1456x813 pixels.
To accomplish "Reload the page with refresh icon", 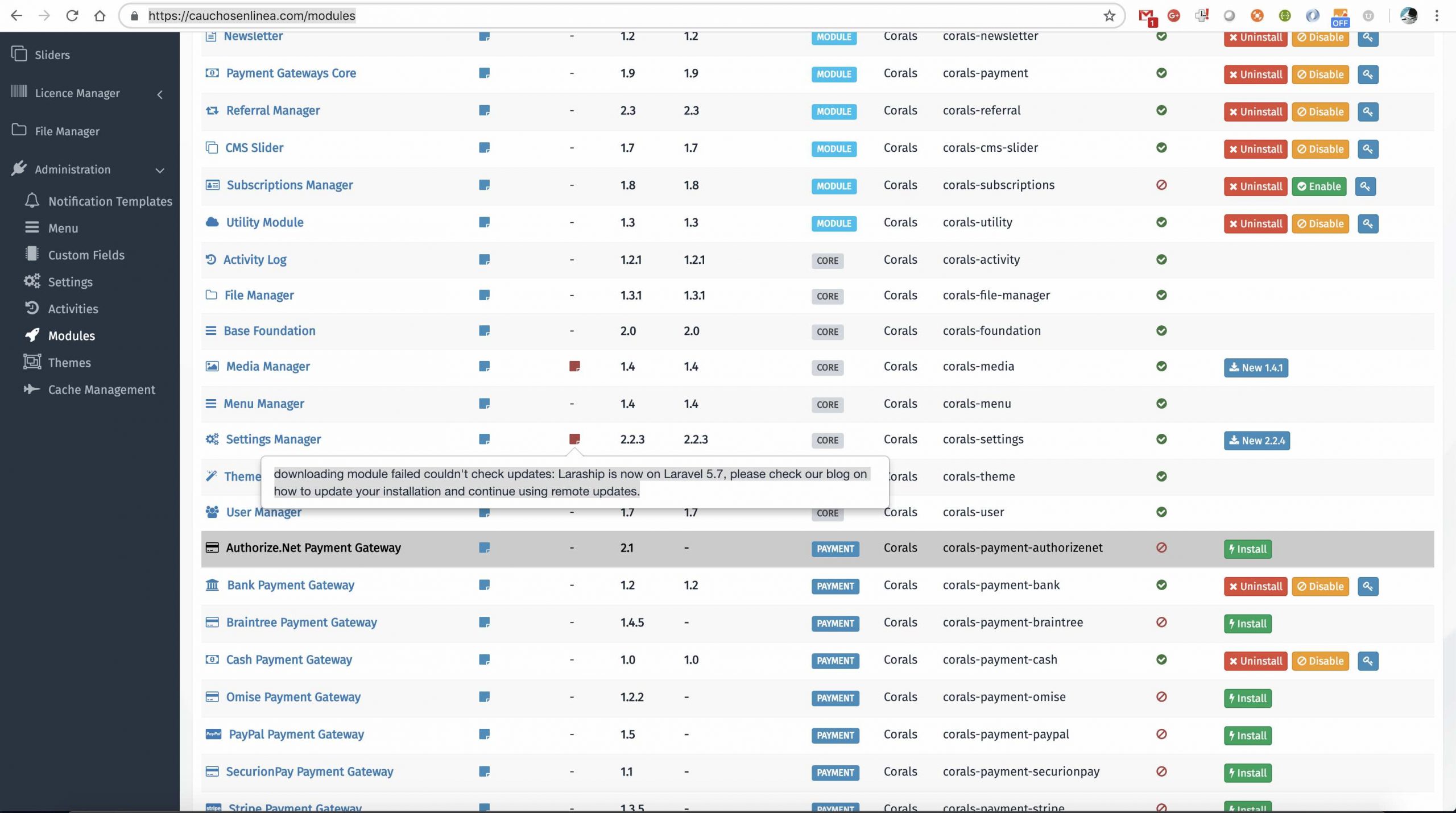I will (x=72, y=15).
